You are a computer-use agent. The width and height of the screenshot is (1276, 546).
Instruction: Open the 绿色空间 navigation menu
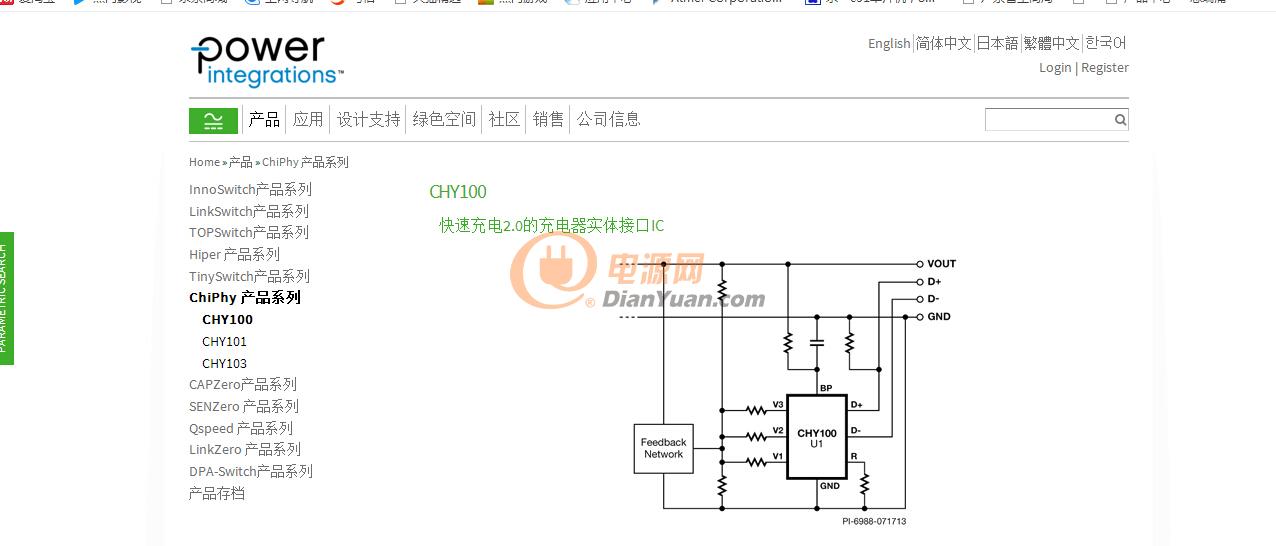pos(444,120)
